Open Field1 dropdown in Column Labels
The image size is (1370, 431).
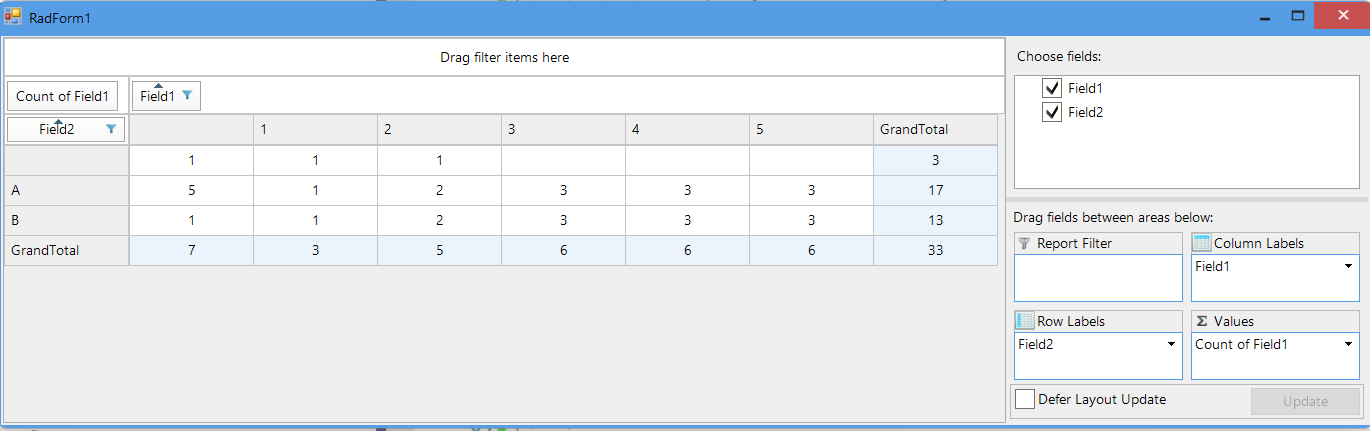pyautogui.click(x=1348, y=267)
